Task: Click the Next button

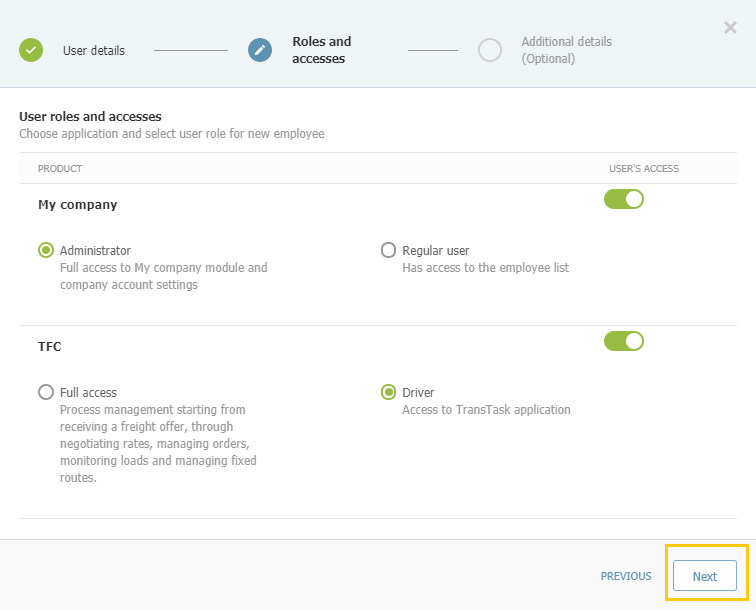Action: [x=705, y=575]
